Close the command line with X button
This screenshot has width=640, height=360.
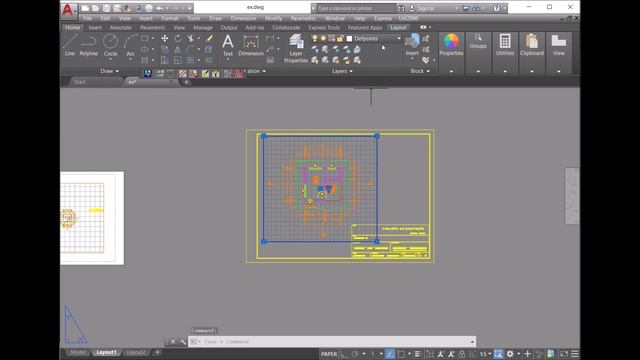(173, 342)
